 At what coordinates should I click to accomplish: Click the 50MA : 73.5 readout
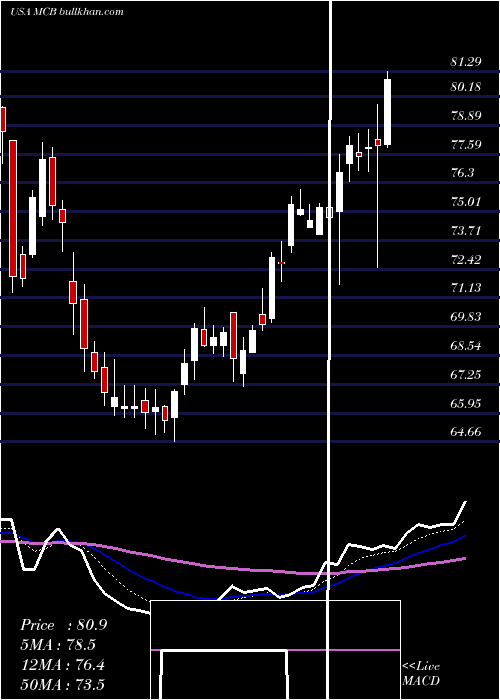pos(63,685)
